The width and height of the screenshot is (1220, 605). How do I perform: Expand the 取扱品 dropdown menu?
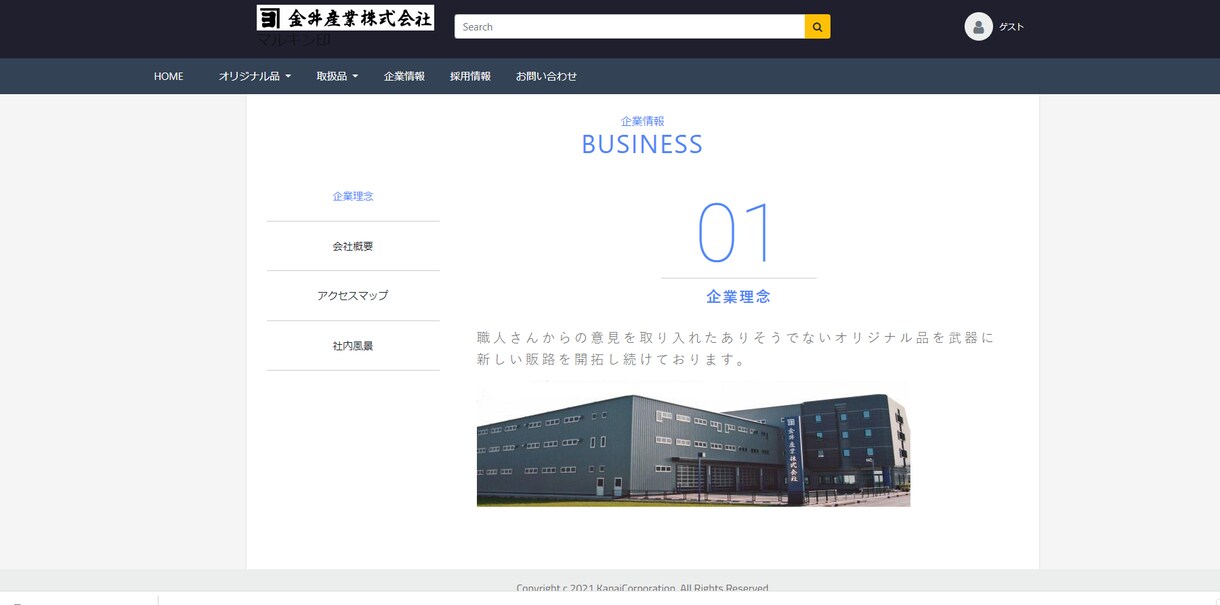[x=337, y=76]
